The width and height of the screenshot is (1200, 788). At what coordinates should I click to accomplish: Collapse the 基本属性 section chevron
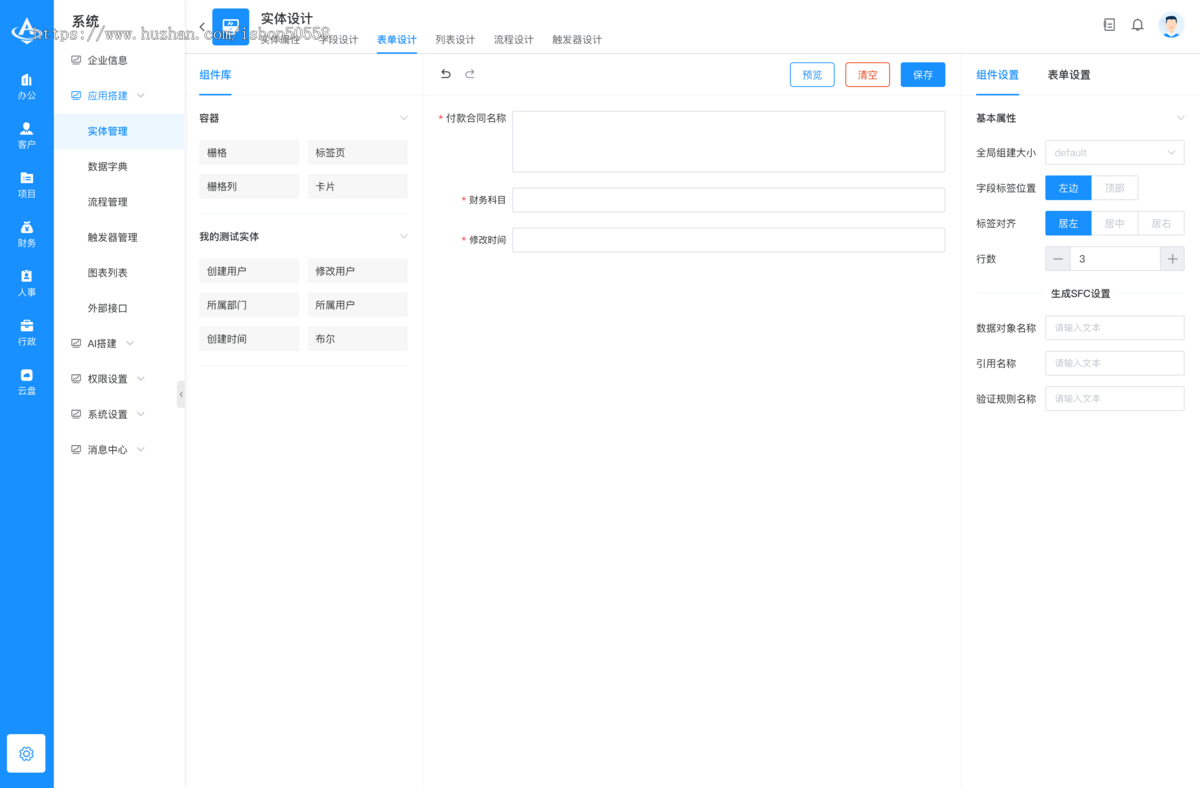(1180, 118)
